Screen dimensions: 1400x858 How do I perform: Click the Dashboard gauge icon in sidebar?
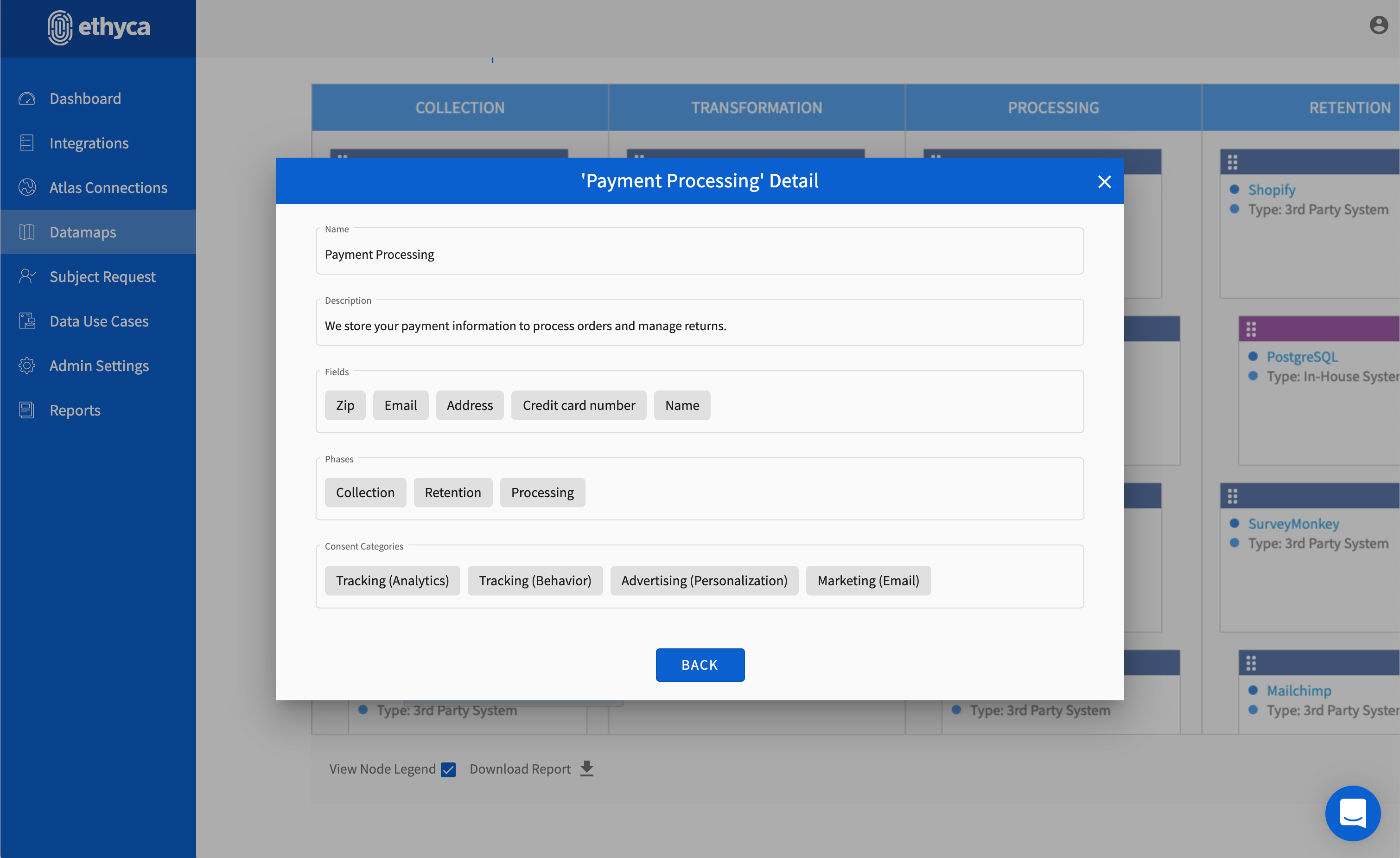(27, 99)
